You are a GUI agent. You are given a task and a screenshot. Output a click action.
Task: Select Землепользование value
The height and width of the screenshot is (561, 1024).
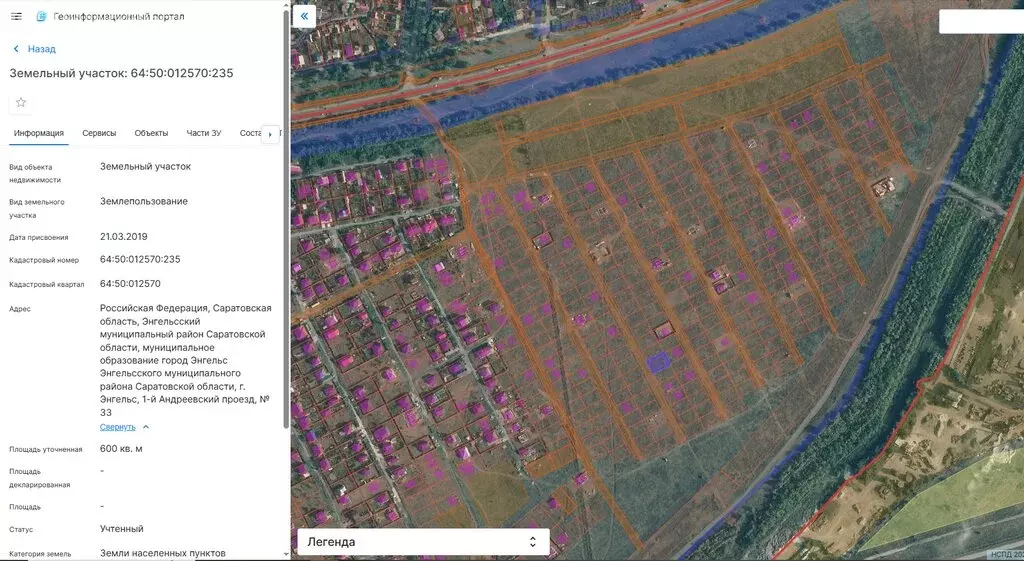pos(144,201)
